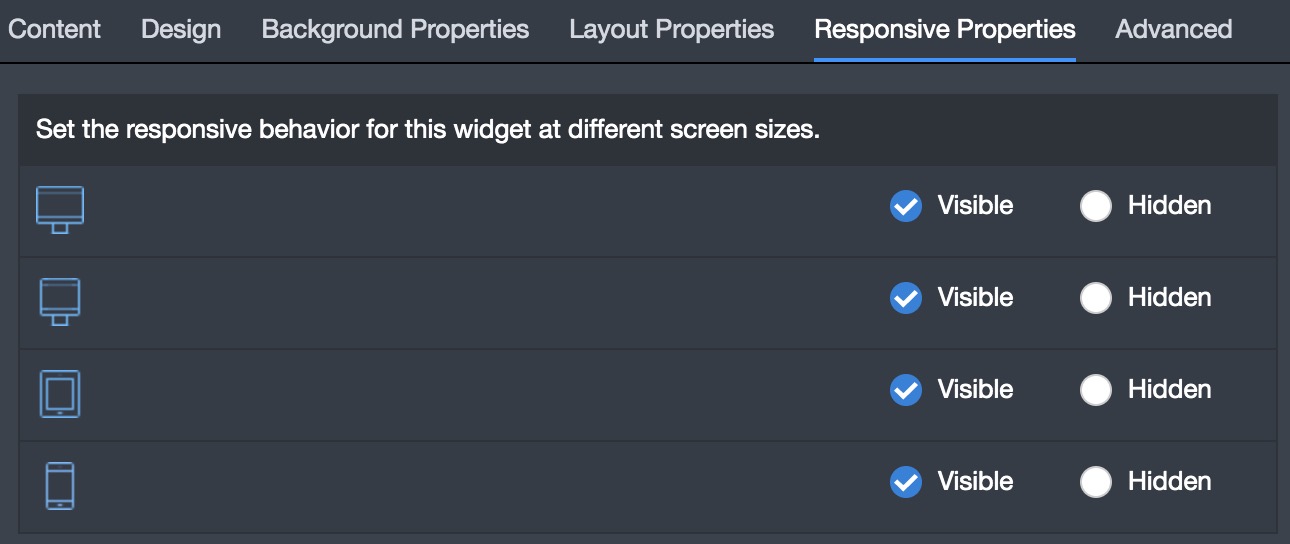
Task: Switch to the Advanced tab
Action: click(1174, 29)
